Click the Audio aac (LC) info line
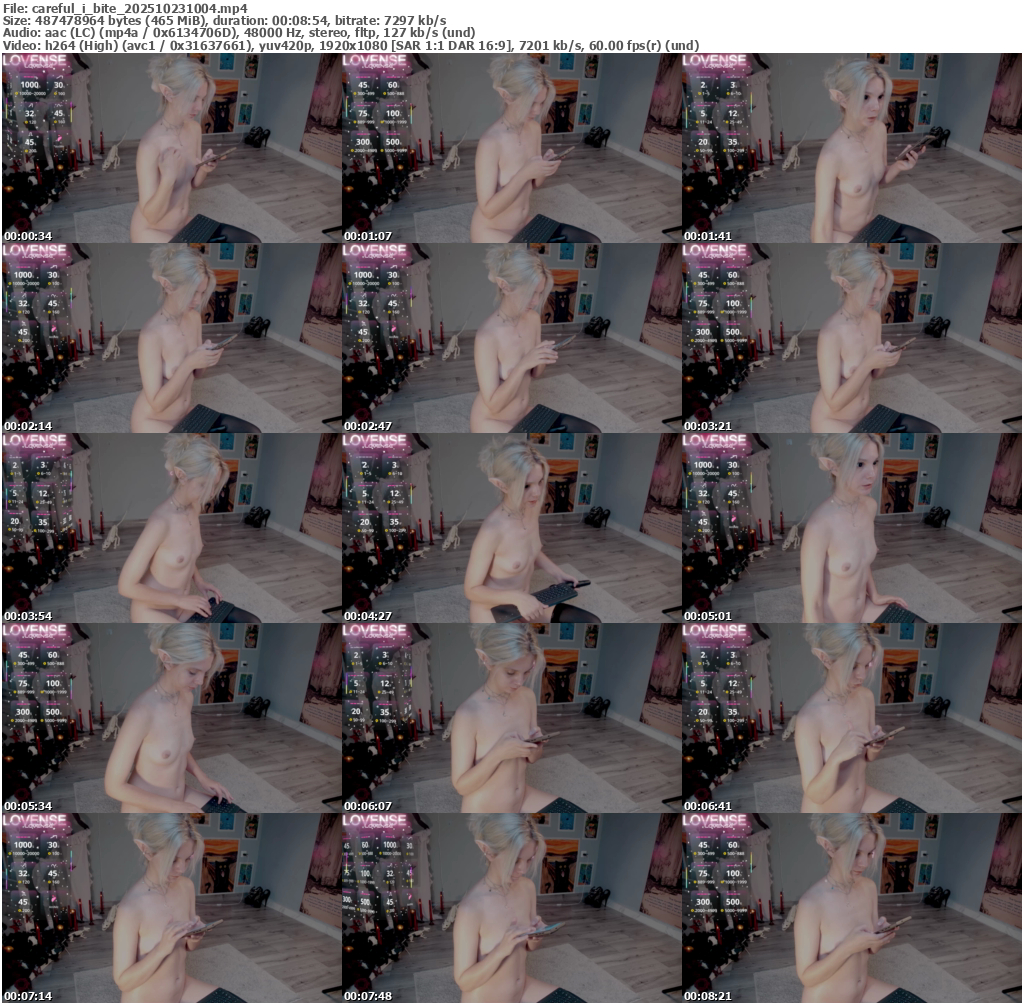 239,33
